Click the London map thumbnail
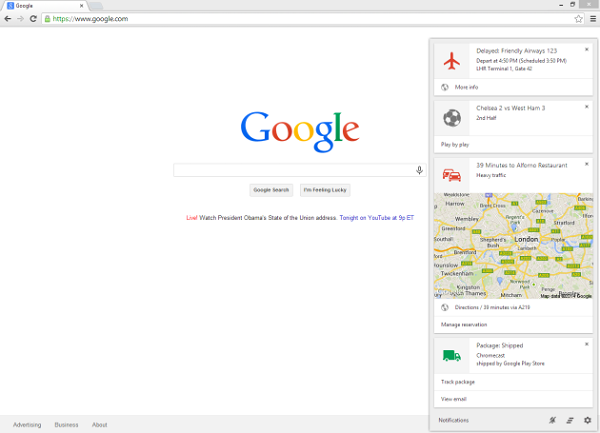 tap(513, 246)
